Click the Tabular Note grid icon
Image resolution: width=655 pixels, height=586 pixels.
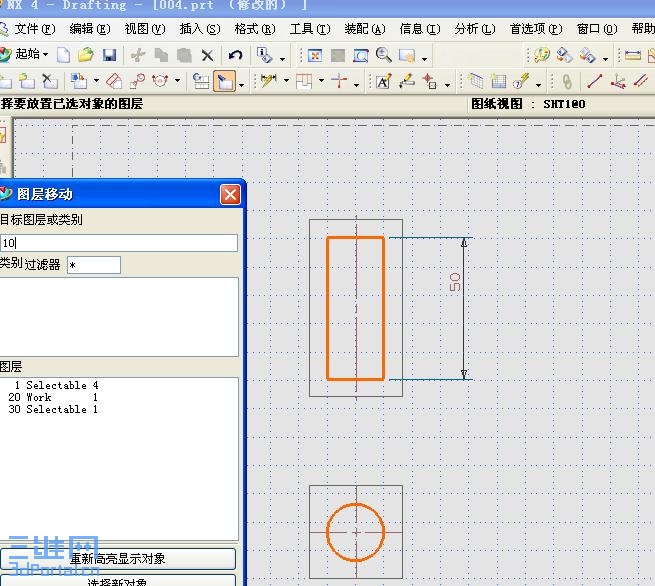click(475, 81)
